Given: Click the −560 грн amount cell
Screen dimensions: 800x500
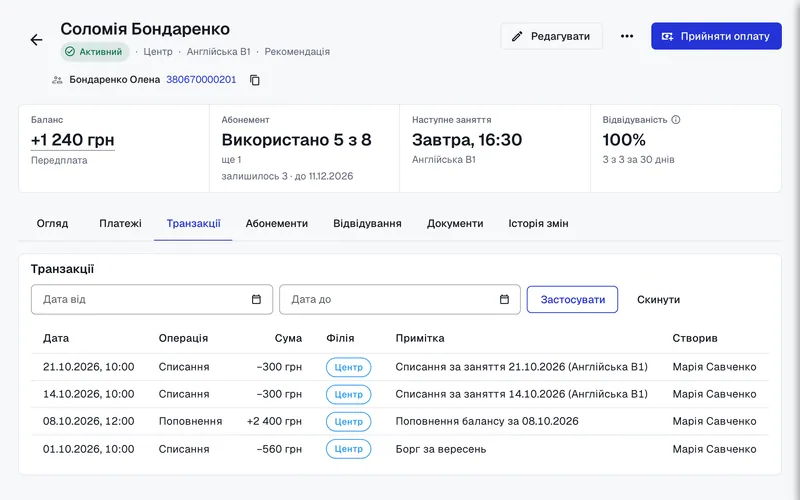Looking at the screenshot, I should (x=279, y=449).
